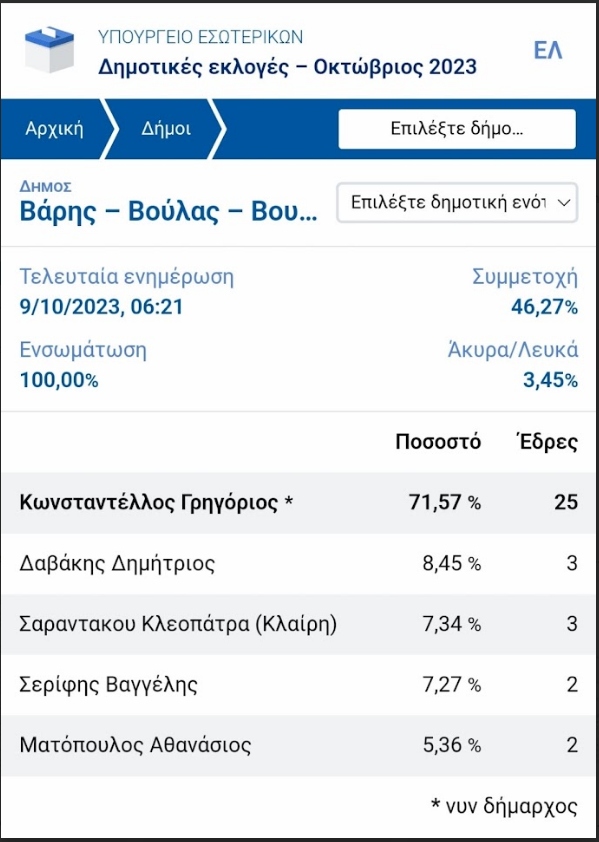Image resolution: width=599 pixels, height=842 pixels.
Task: Open the Δημοτικές εκλογές – Οκτώβριος 2023 title
Action: tap(287, 68)
